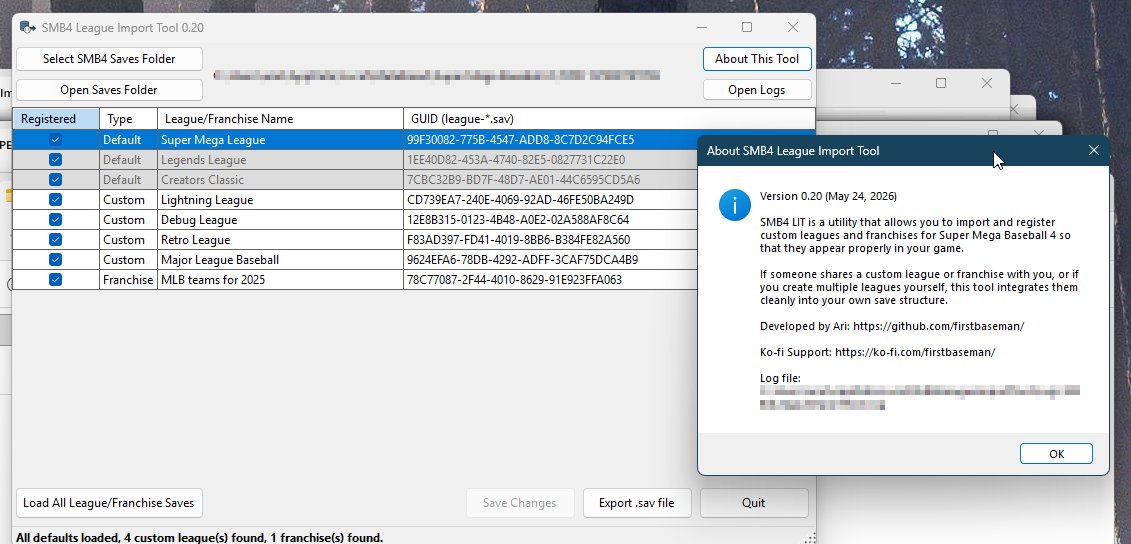Click the Franchise type cell
The width and height of the screenshot is (1131, 544).
[x=128, y=279]
